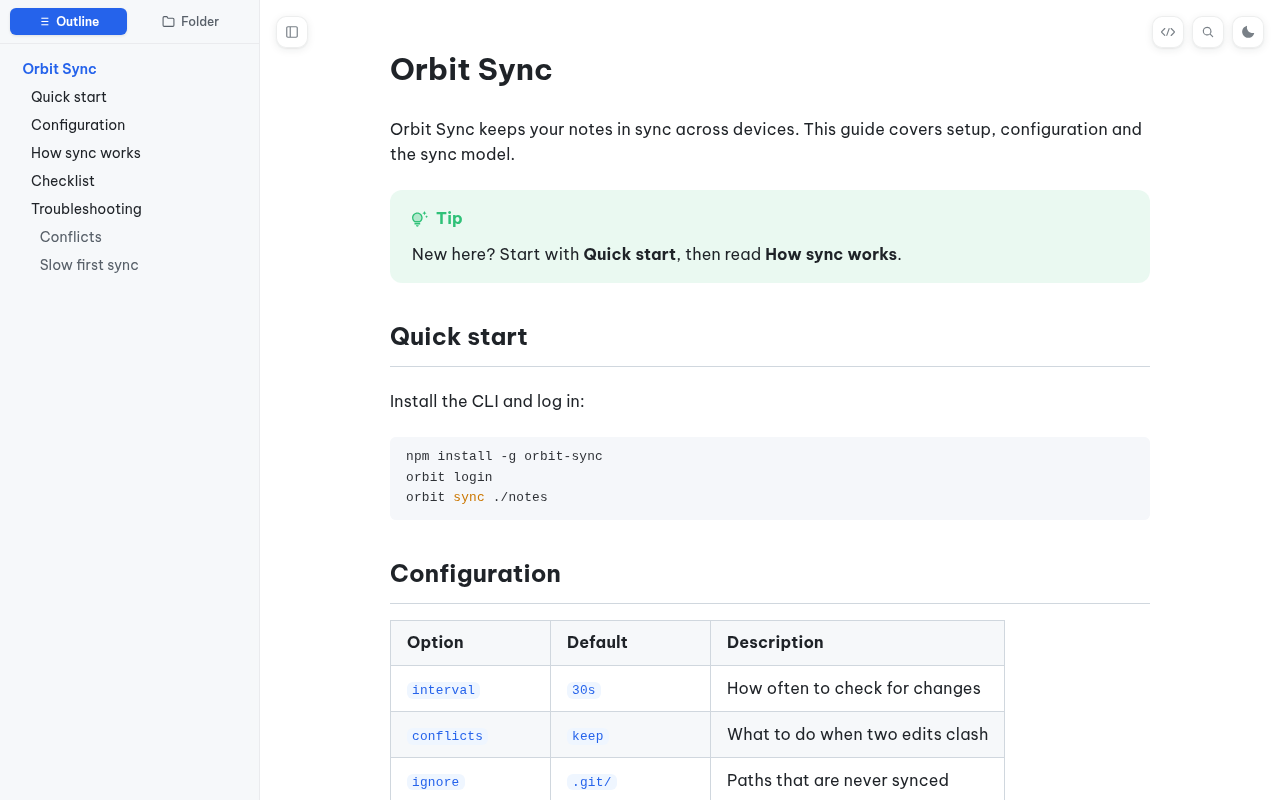Image resolution: width=1280 pixels, height=800 pixels.
Task: Go to Orbit Sync in outline
Action: coord(60,69)
